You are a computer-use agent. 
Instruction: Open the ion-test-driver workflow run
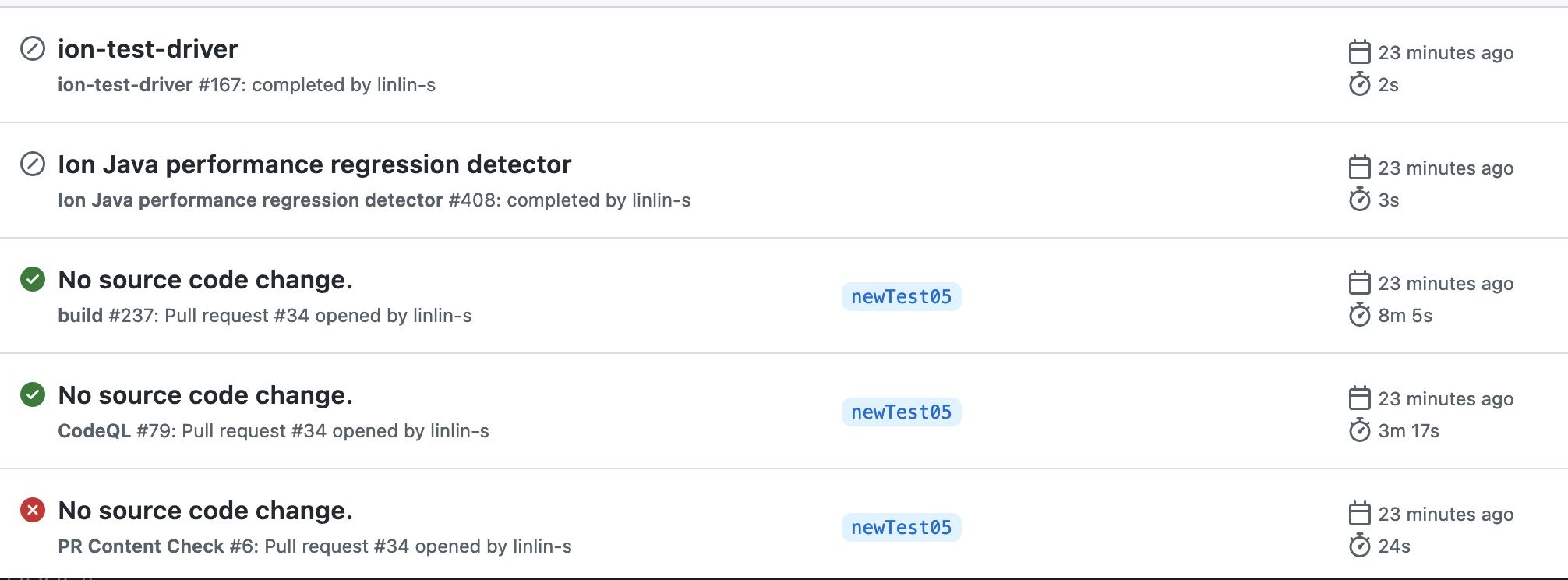[148, 49]
